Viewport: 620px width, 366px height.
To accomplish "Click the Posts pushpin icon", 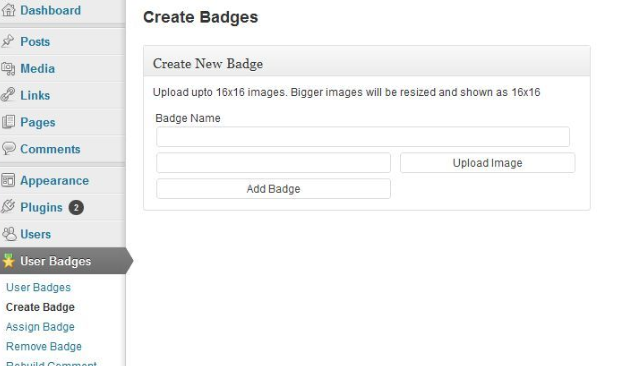I will tap(8, 41).
